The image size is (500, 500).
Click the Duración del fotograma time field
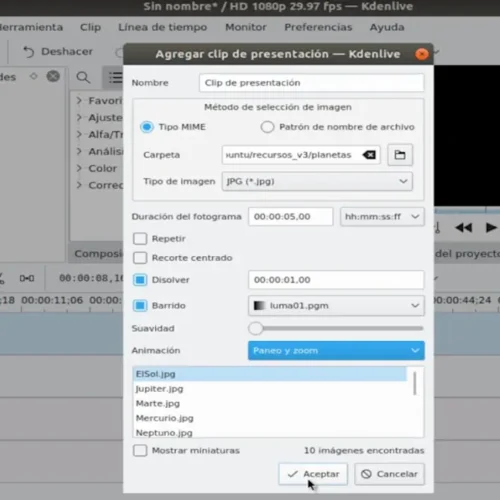[290, 217]
